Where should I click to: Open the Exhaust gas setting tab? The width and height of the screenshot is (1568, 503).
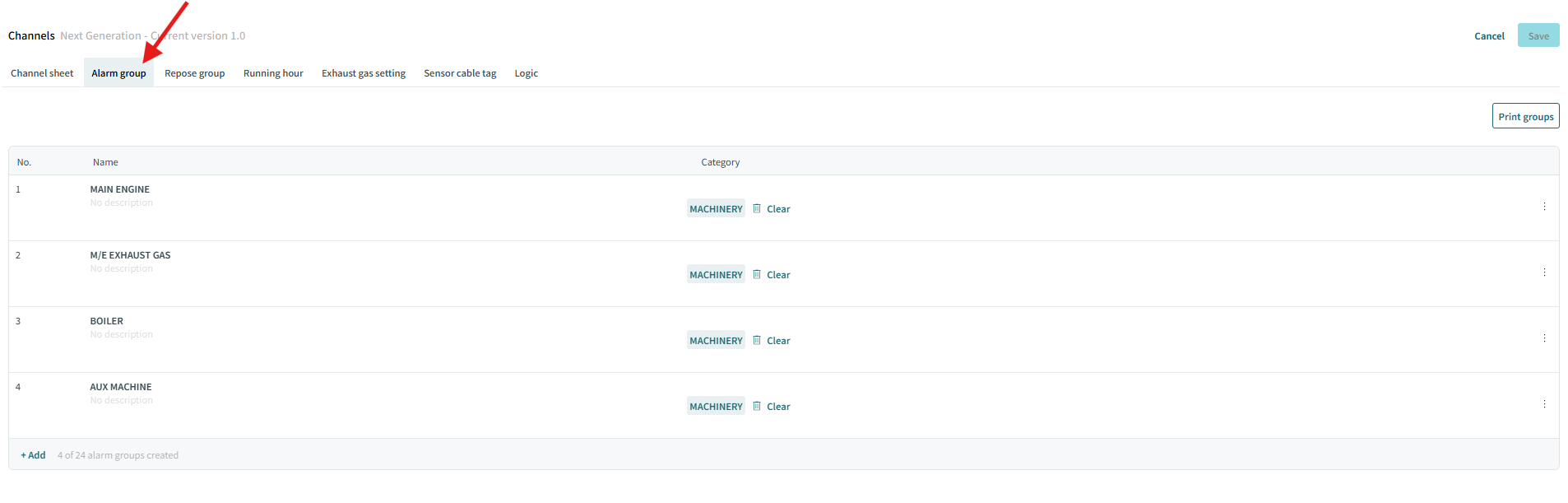click(364, 73)
